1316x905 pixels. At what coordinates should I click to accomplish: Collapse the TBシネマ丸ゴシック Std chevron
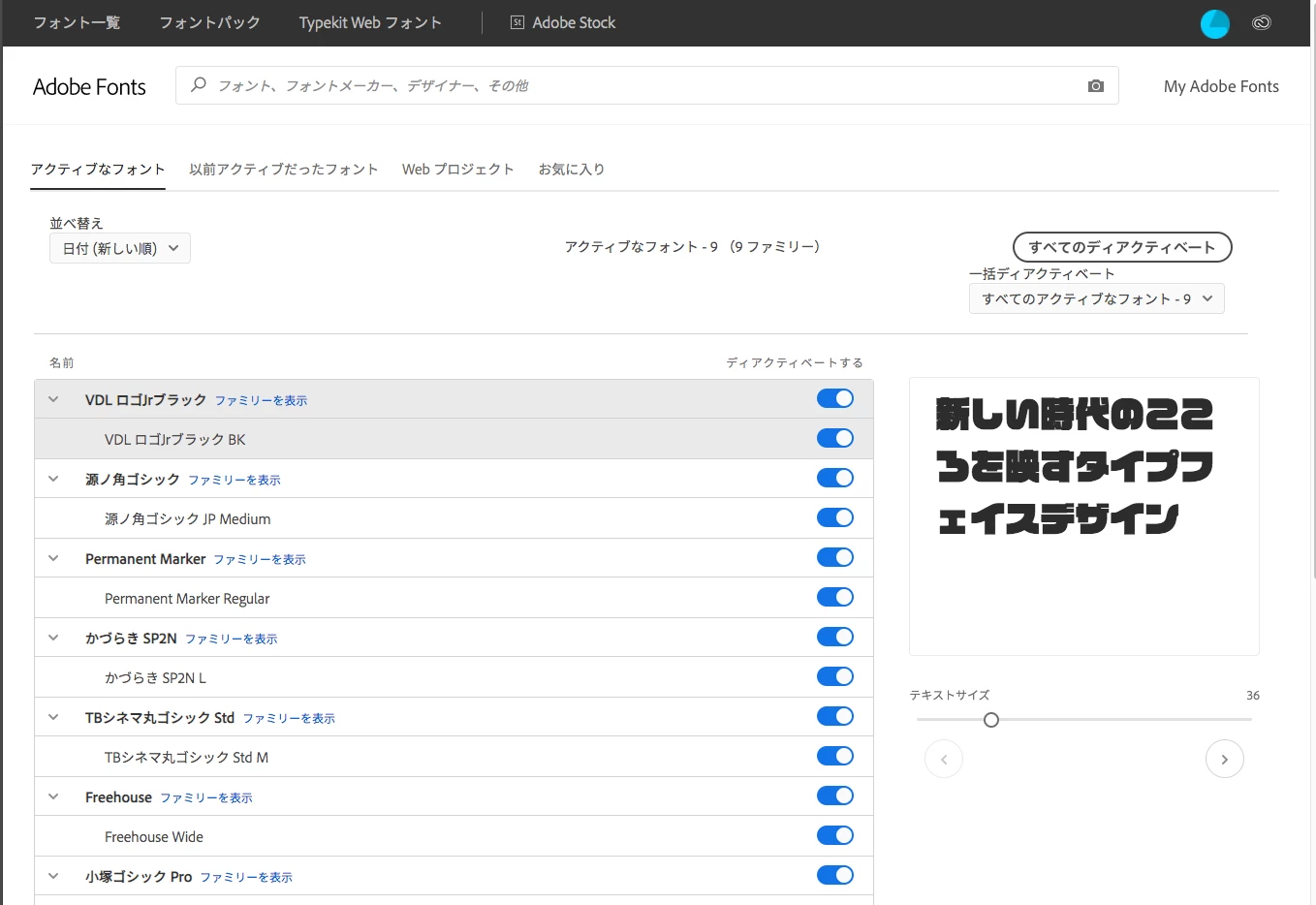(x=53, y=717)
